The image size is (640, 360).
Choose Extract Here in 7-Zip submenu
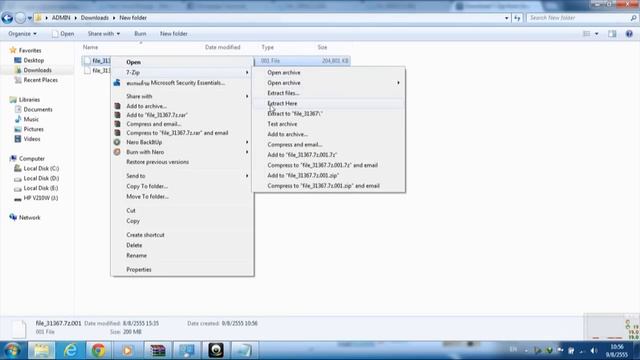[x=329, y=103]
